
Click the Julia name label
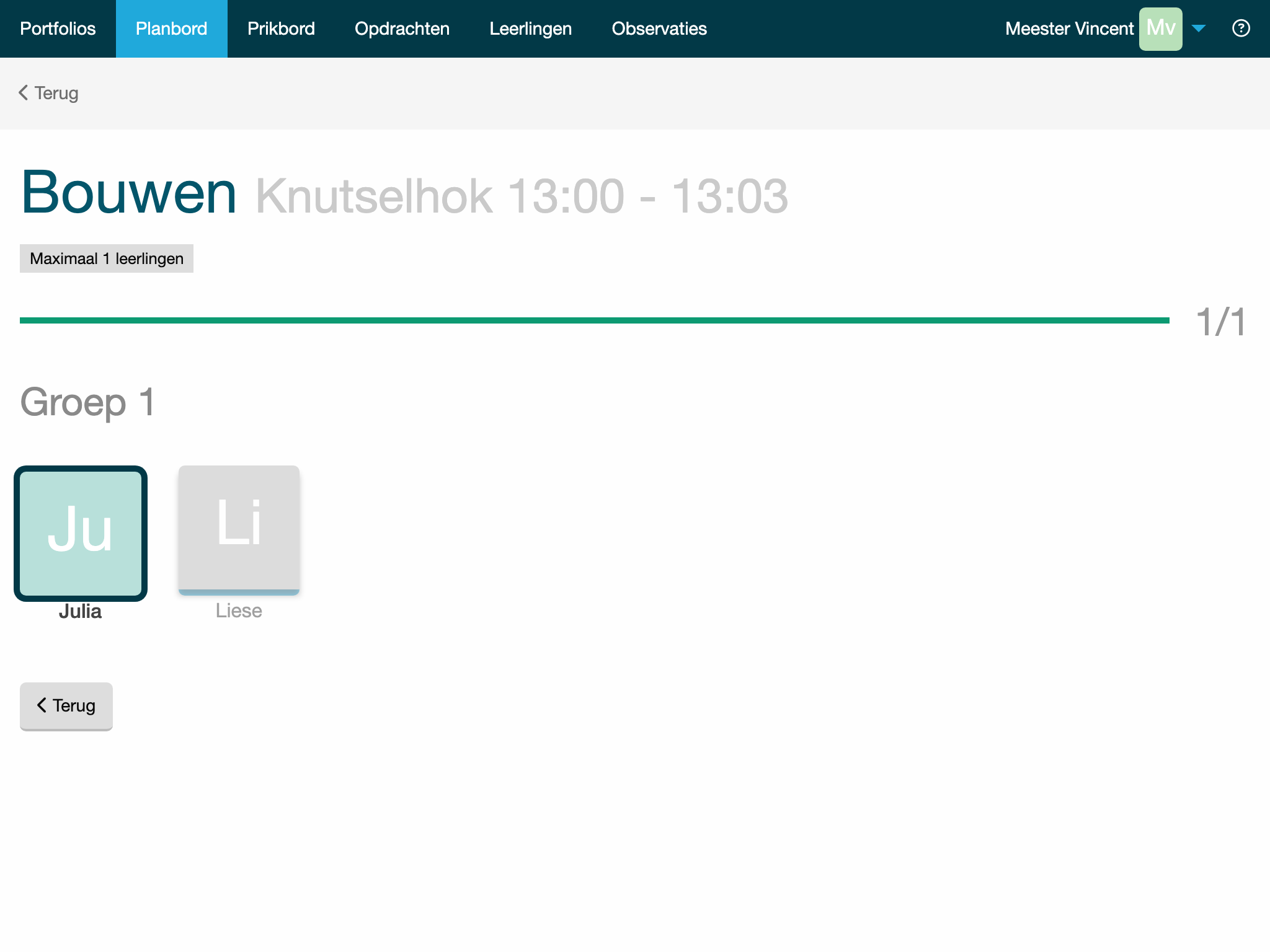coord(80,612)
